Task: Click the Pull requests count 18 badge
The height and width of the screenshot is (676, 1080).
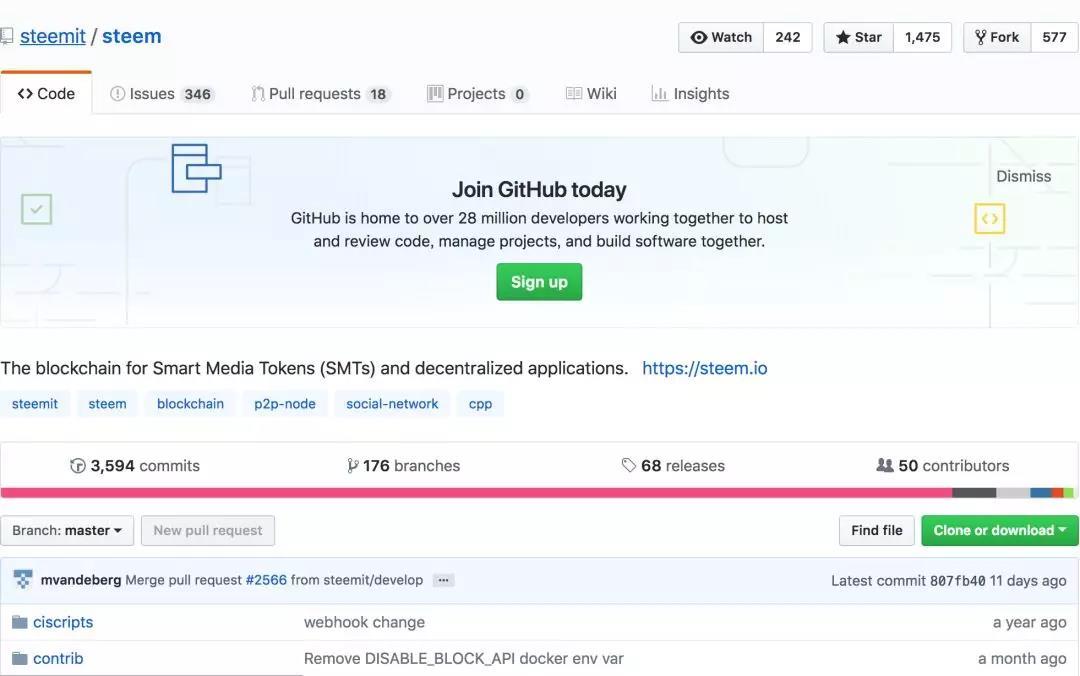Action: point(378,94)
